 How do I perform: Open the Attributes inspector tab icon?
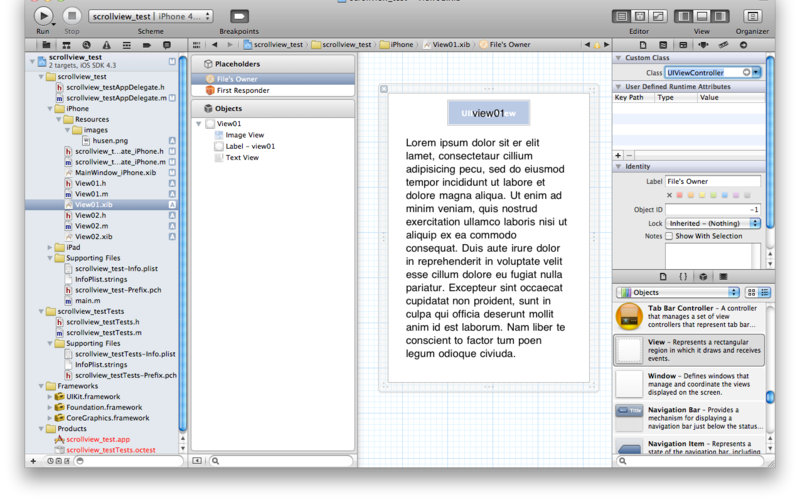703,45
